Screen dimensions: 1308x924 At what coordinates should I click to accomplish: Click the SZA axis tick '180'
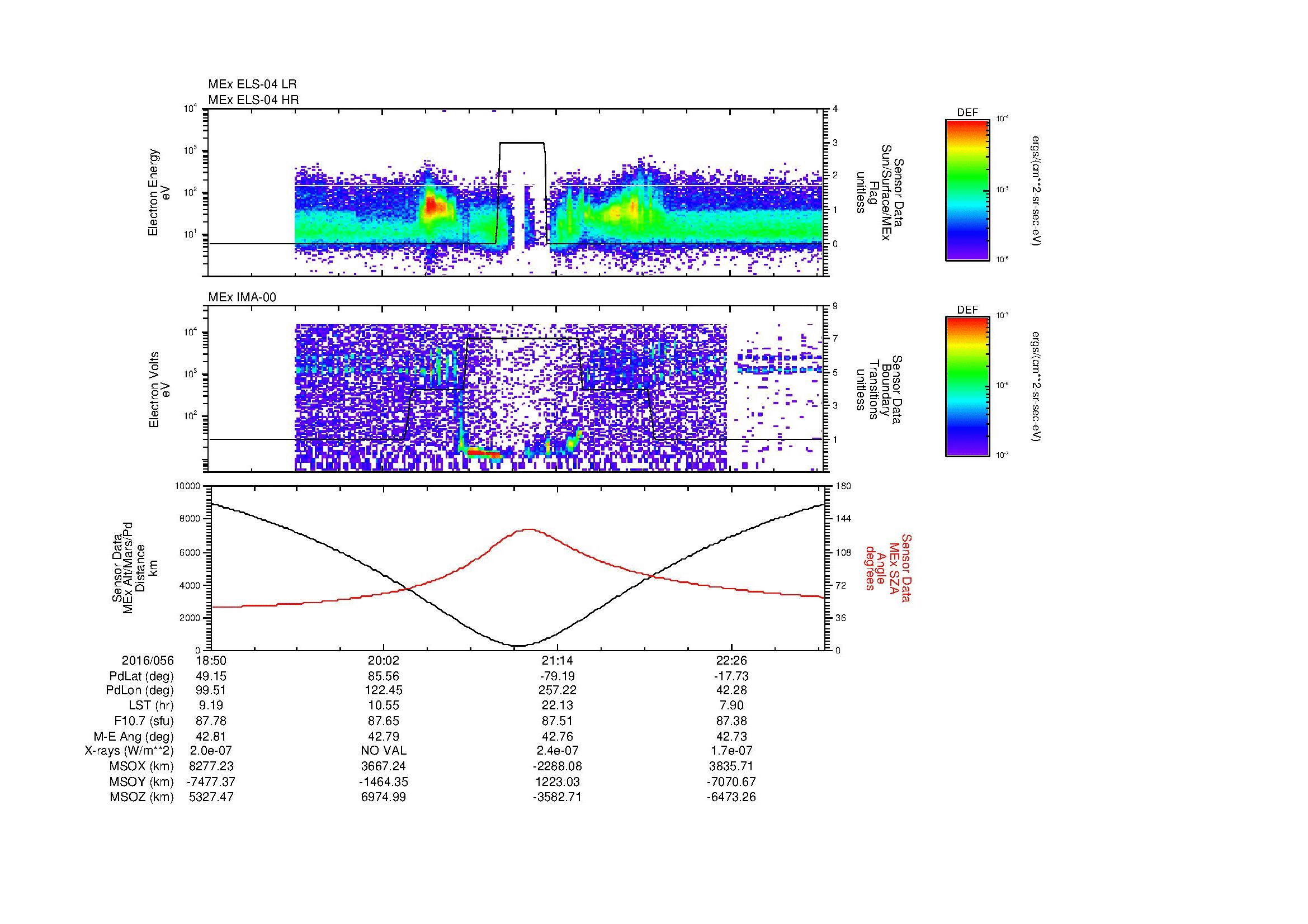pyautogui.click(x=843, y=486)
